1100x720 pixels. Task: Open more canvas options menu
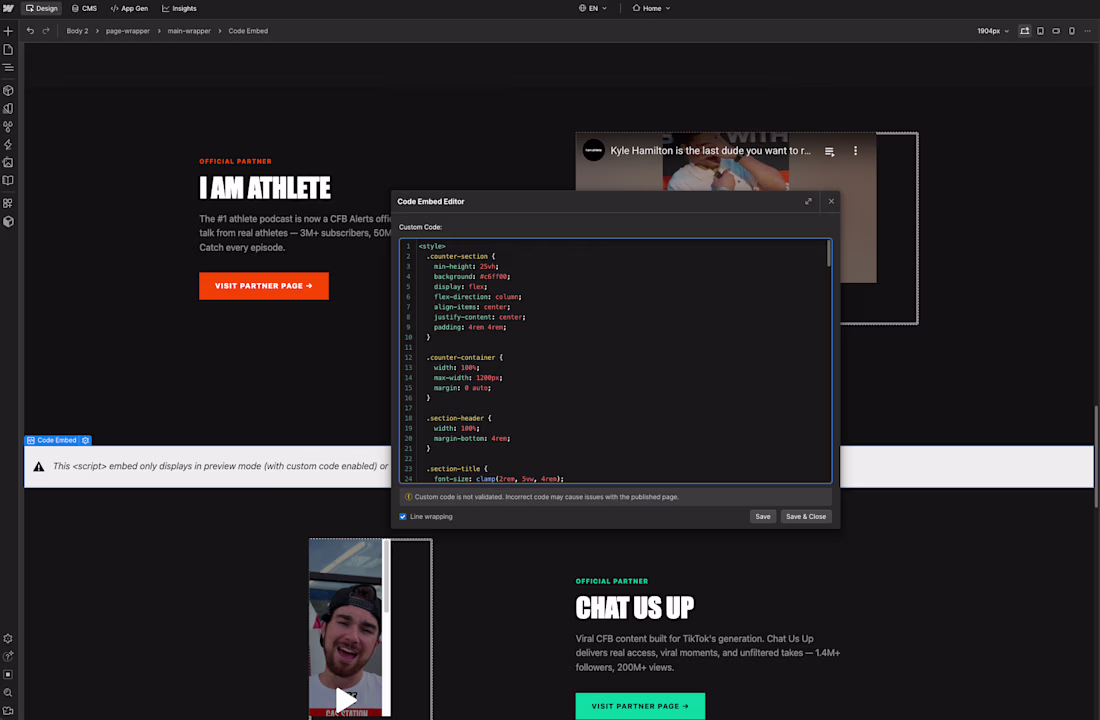(x=1087, y=31)
